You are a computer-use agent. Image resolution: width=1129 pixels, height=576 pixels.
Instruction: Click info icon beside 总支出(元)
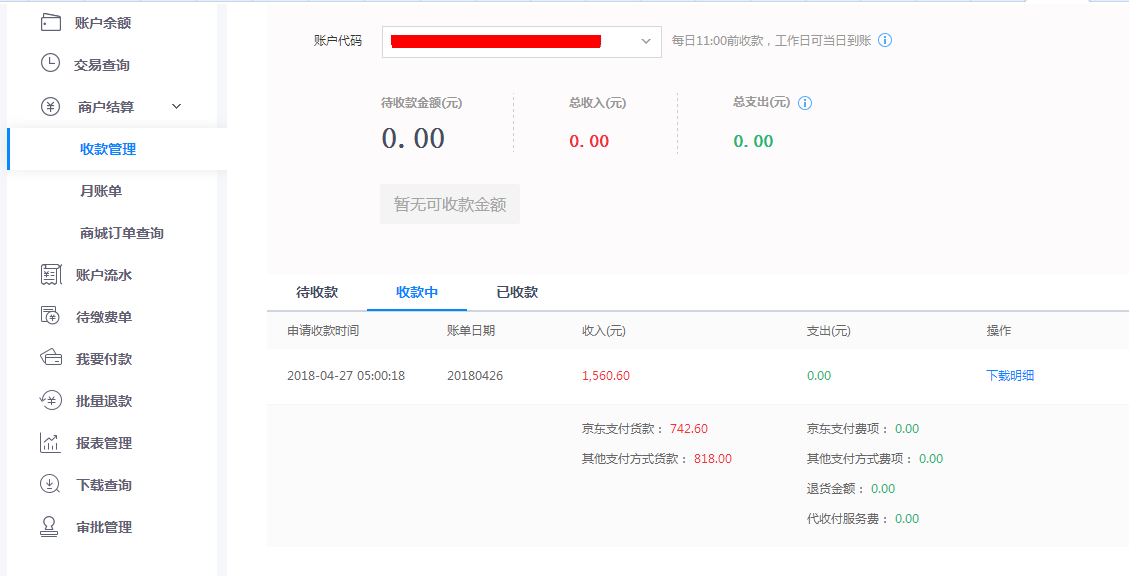pyautogui.click(x=805, y=103)
